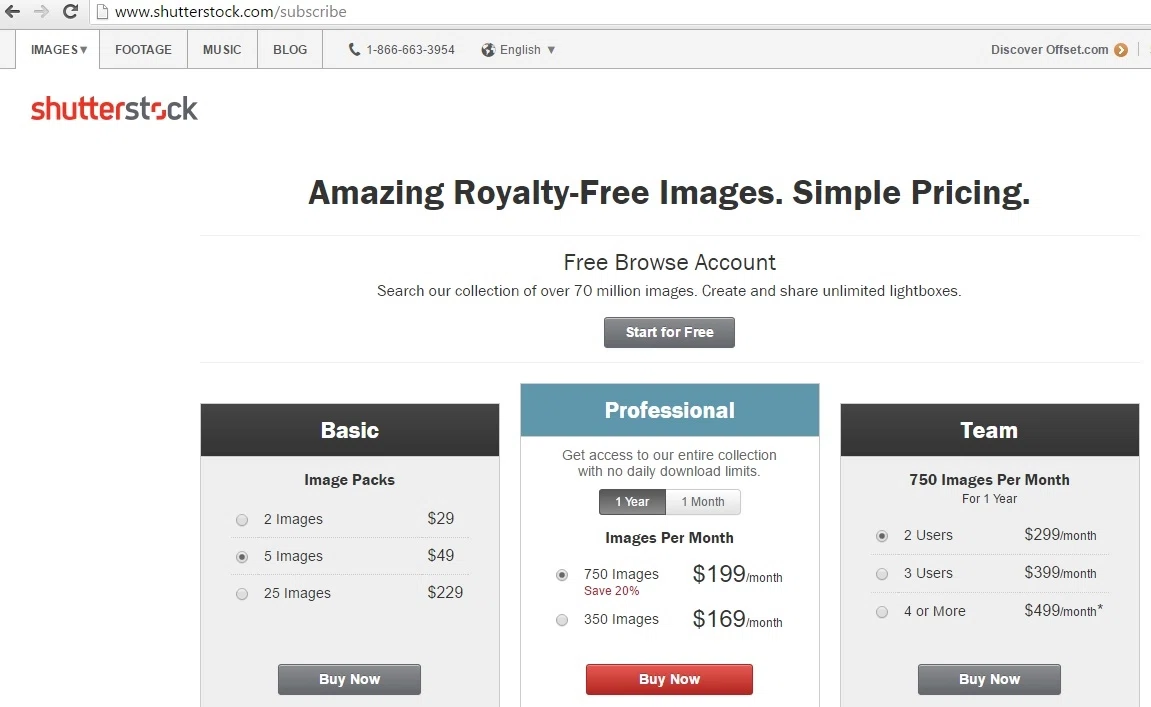
Task: Click the Start for Free button
Action: [669, 332]
